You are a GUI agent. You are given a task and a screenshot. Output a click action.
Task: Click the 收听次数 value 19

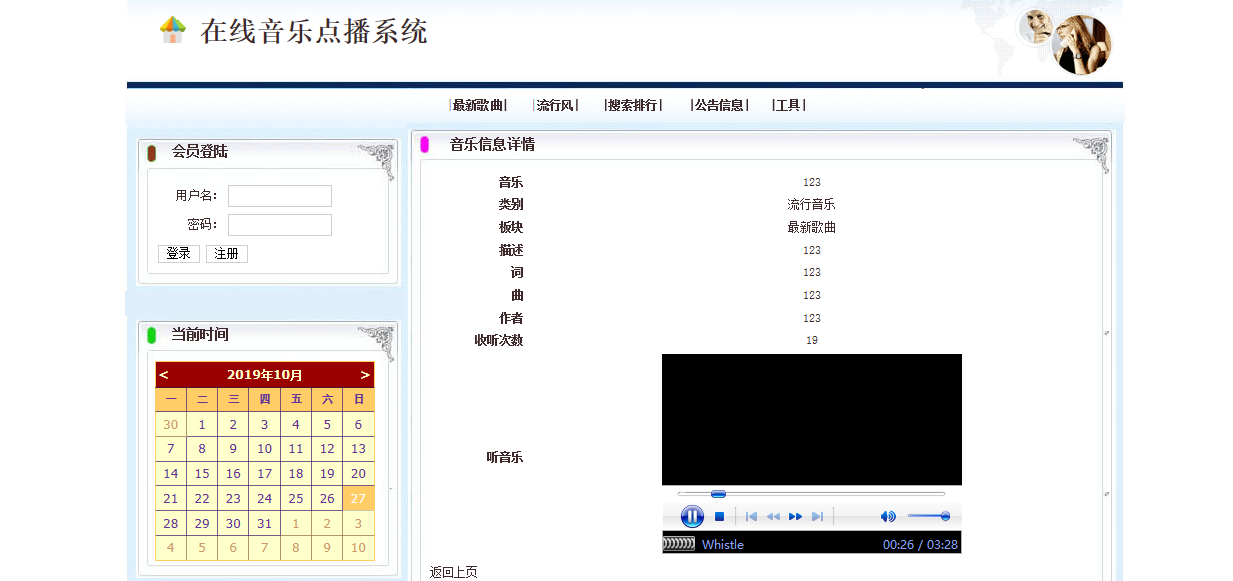(x=812, y=341)
